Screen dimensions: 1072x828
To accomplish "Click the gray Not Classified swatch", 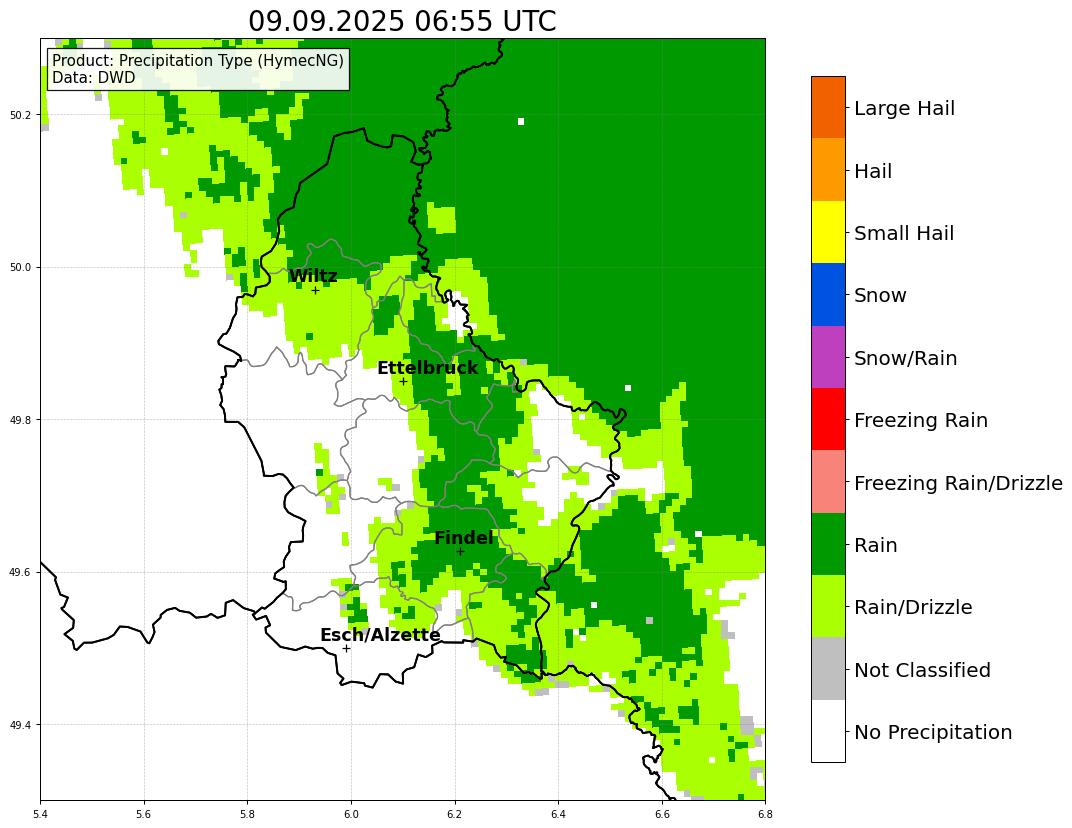I will (828, 669).
